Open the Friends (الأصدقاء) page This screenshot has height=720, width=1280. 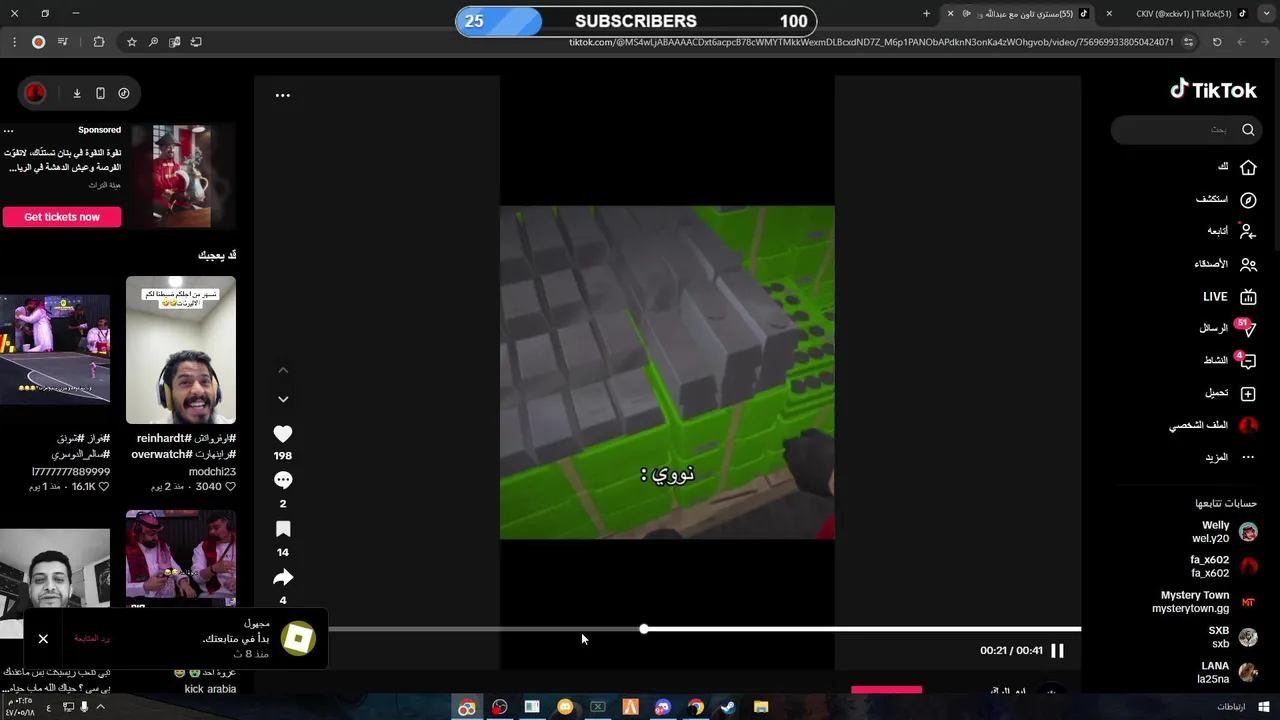coord(1225,265)
